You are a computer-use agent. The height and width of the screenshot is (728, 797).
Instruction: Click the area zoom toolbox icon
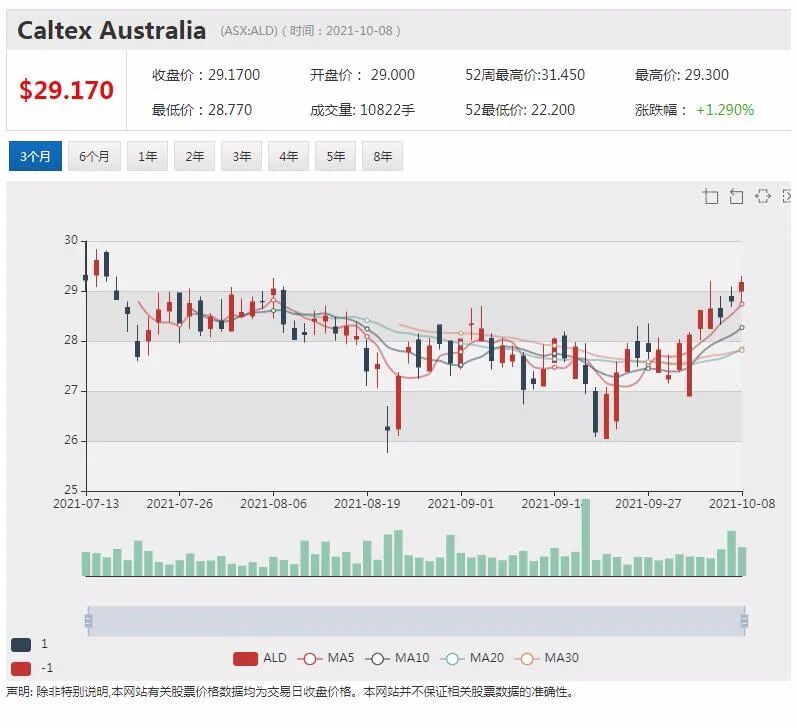coord(710,196)
